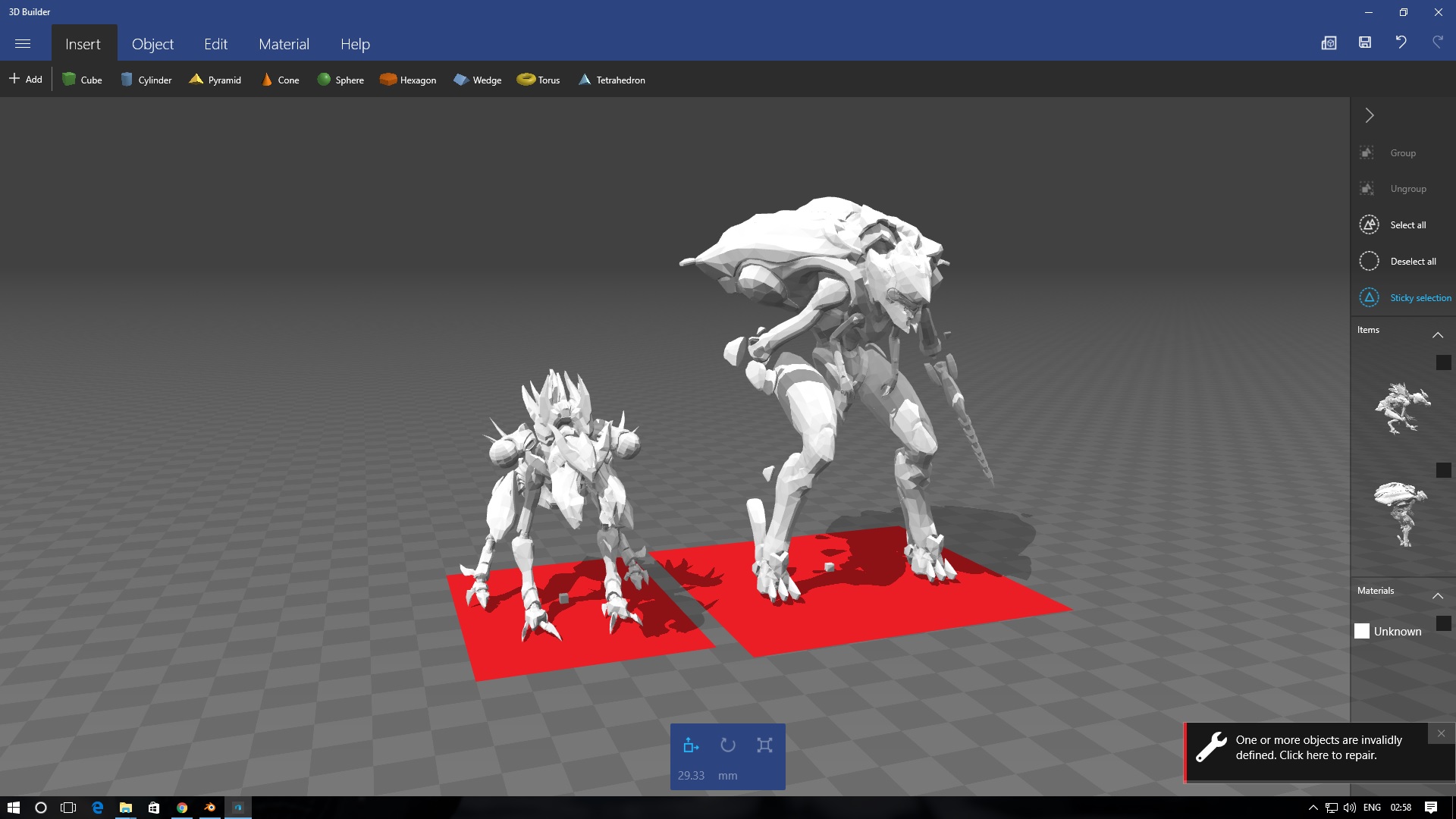
Task: Activate the Rotate tool
Action: 728,745
